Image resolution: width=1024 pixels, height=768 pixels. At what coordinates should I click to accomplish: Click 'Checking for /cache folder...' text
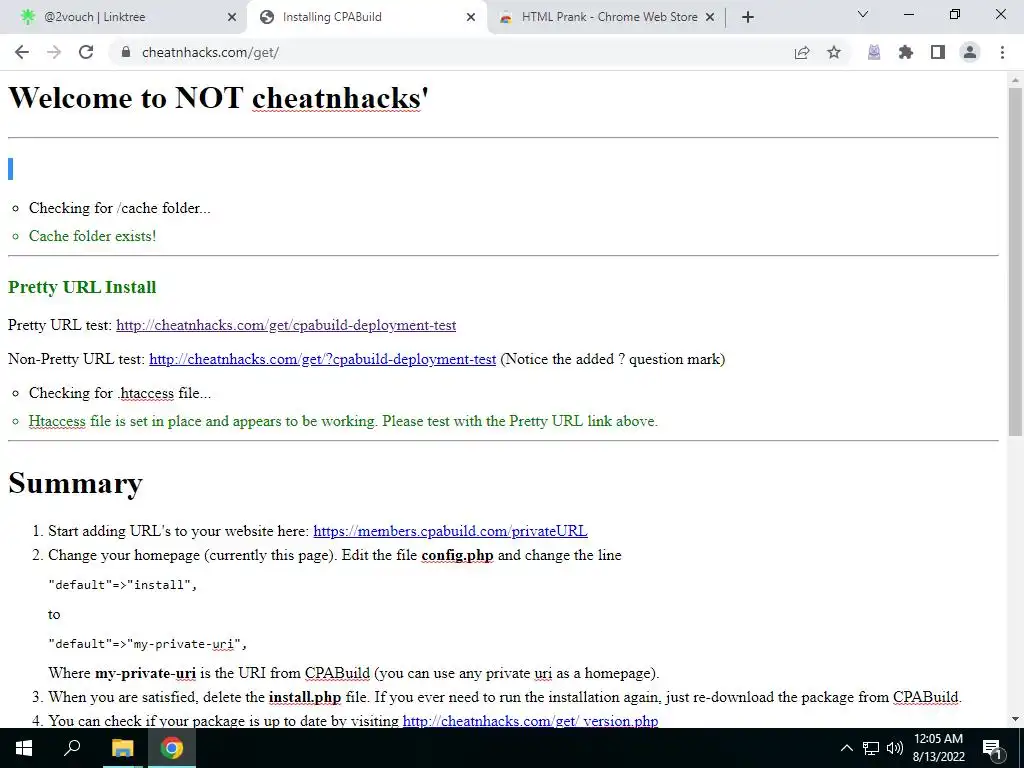(x=120, y=208)
